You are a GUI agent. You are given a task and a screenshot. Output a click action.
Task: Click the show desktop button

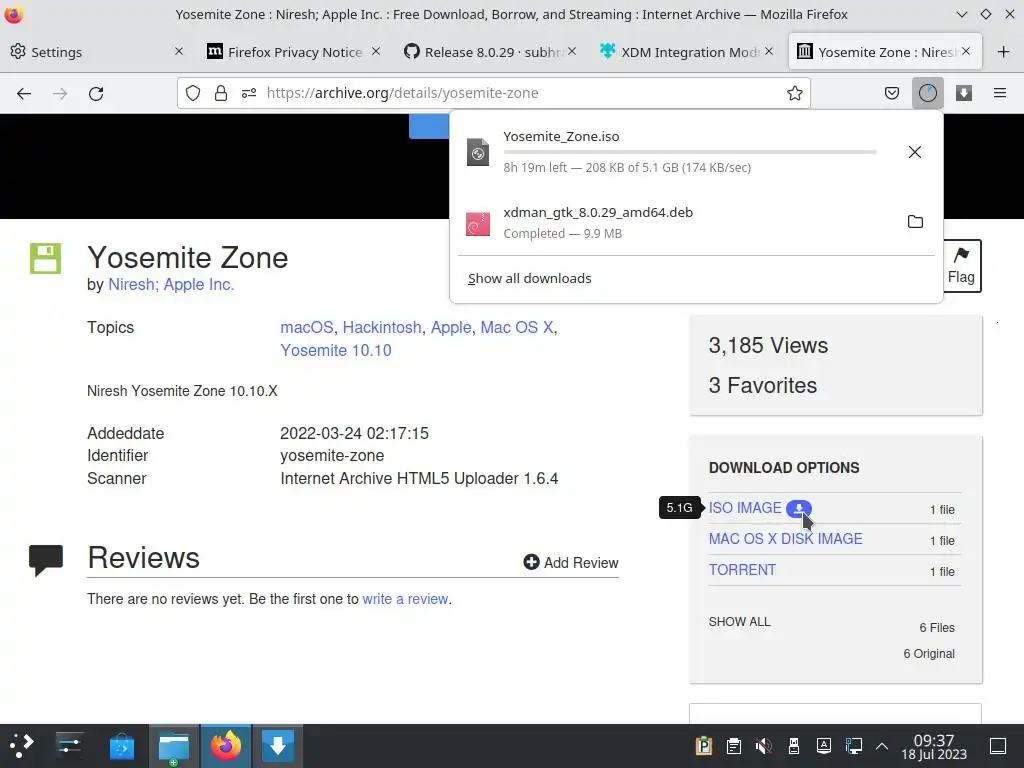click(998, 746)
